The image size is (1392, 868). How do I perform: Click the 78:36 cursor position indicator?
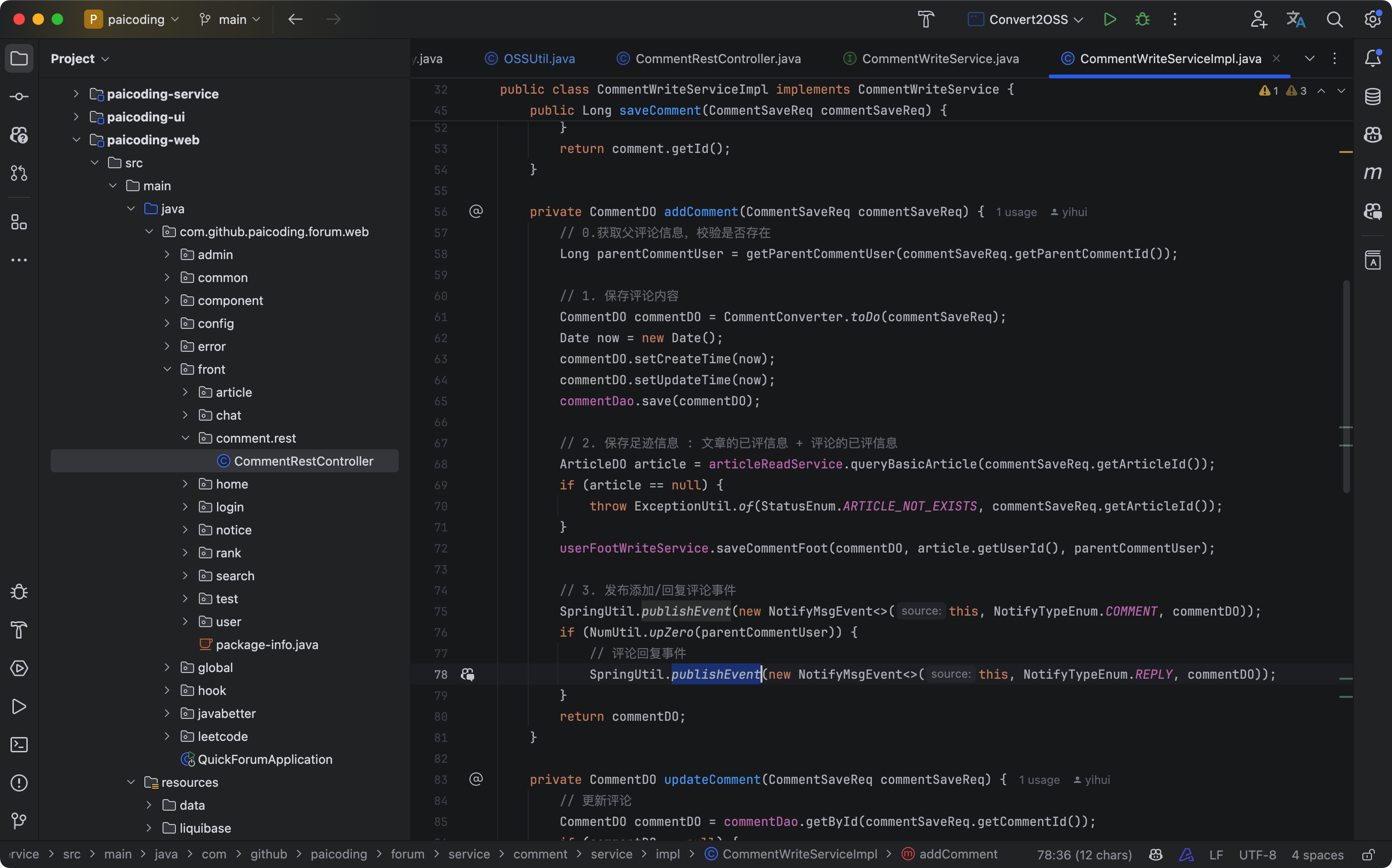tap(1084, 855)
